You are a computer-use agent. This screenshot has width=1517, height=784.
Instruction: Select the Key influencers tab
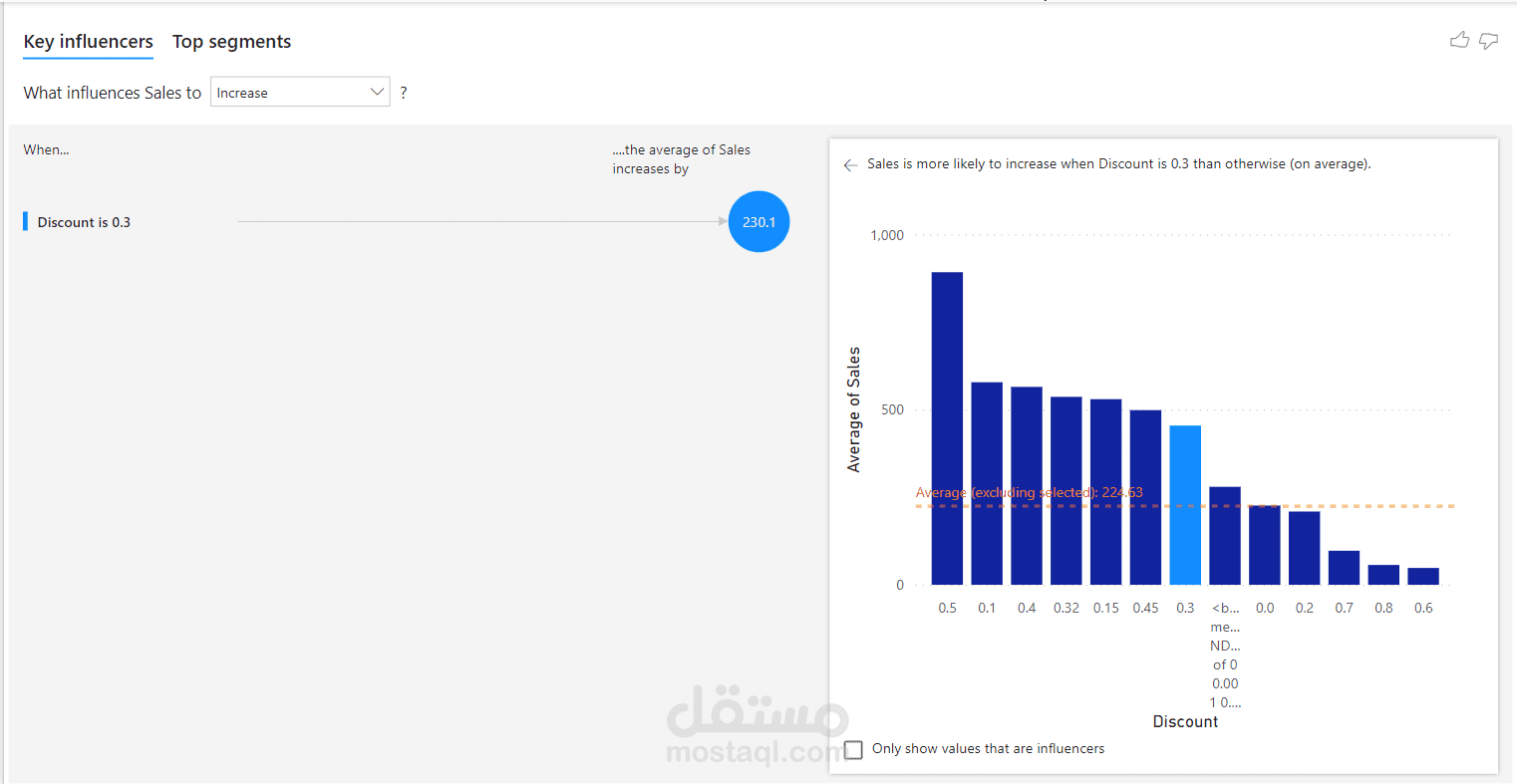[x=89, y=42]
